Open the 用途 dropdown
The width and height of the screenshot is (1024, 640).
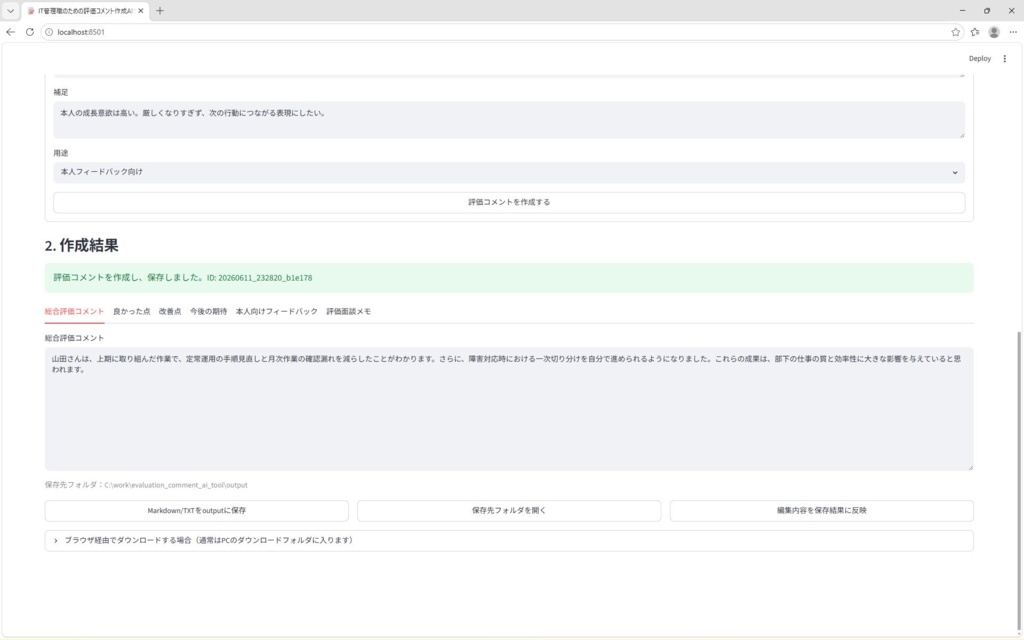pos(509,172)
